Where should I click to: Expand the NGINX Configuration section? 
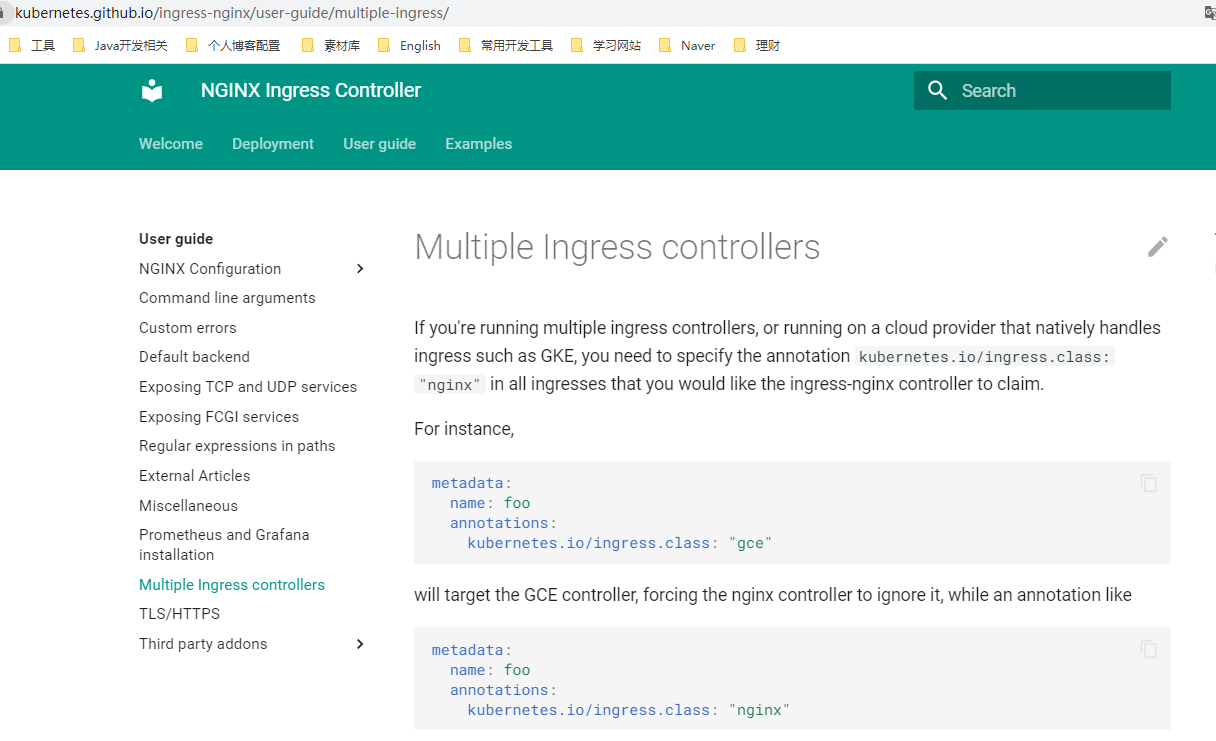coord(359,268)
